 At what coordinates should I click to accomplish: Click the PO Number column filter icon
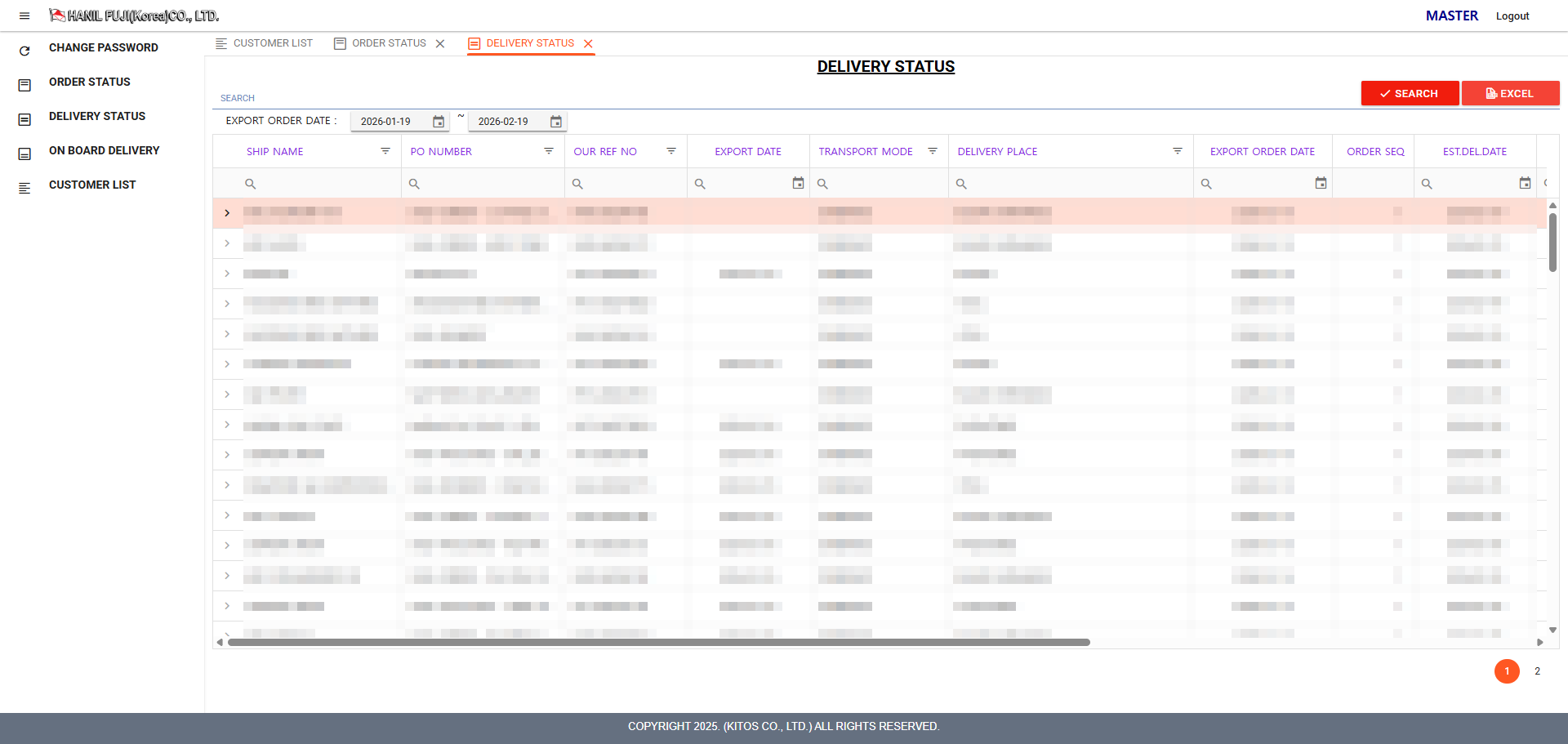point(549,151)
